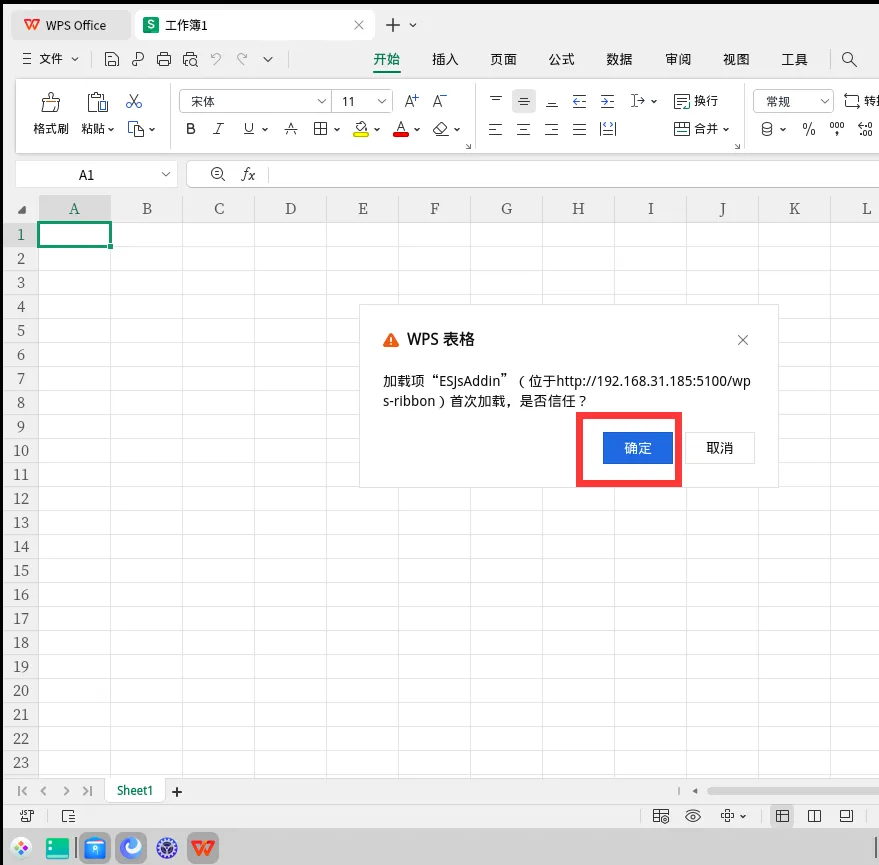Select column D header

(x=290, y=209)
